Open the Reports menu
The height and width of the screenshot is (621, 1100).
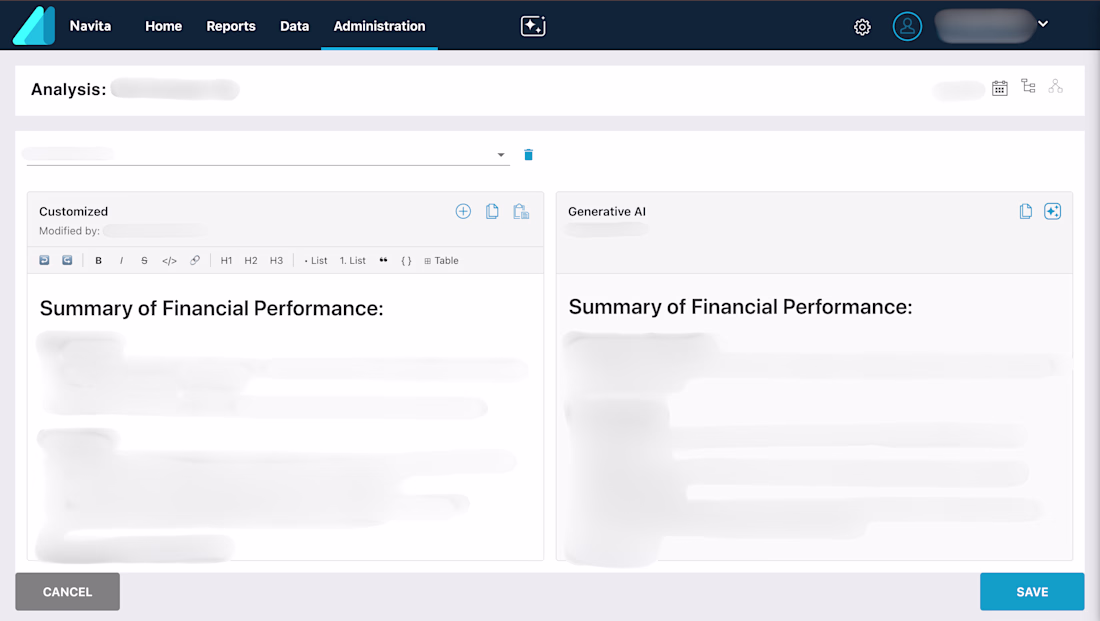(231, 26)
